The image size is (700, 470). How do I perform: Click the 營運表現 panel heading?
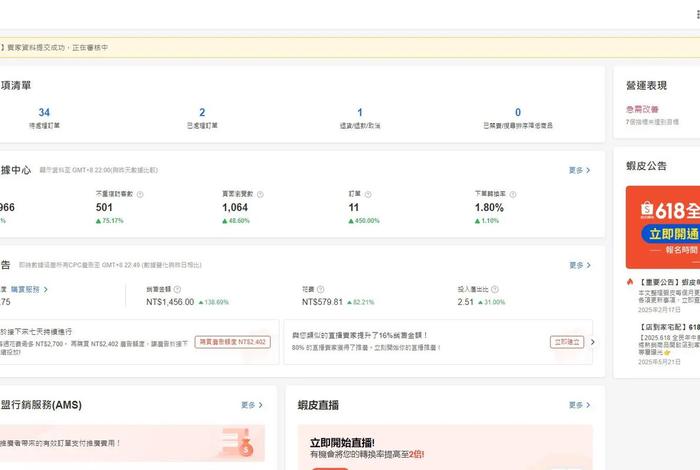coord(646,85)
